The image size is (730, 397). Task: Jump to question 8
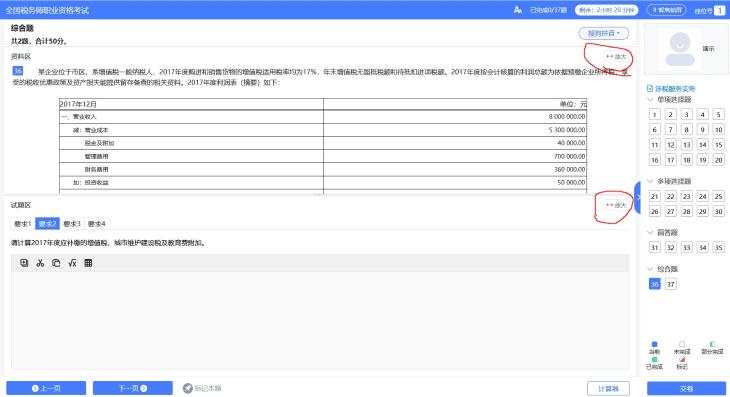click(686, 129)
